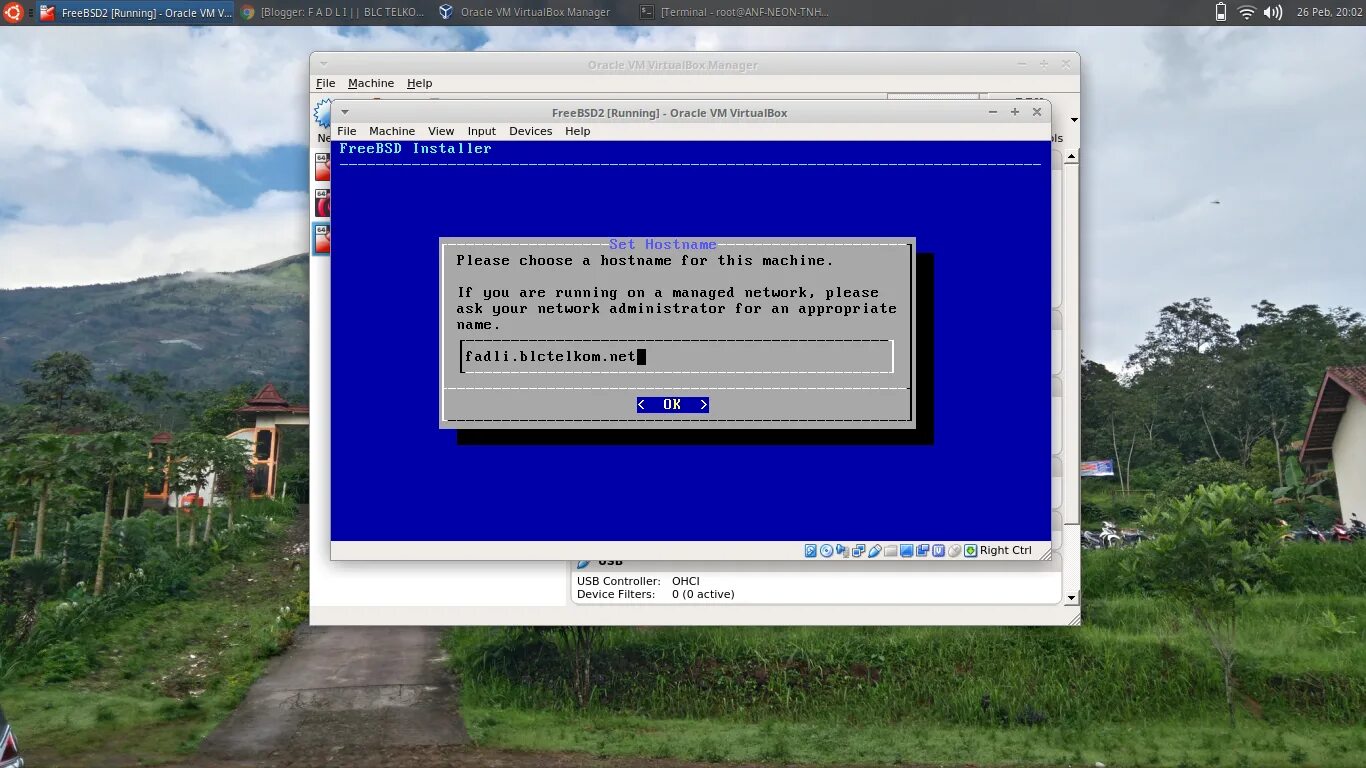Screen dimensions: 1366x768
Task: Click the optical disk status icon
Action: (x=826, y=550)
